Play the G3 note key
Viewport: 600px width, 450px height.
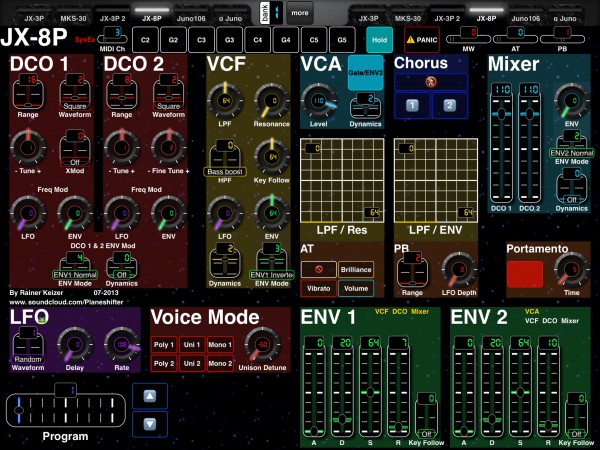229,40
